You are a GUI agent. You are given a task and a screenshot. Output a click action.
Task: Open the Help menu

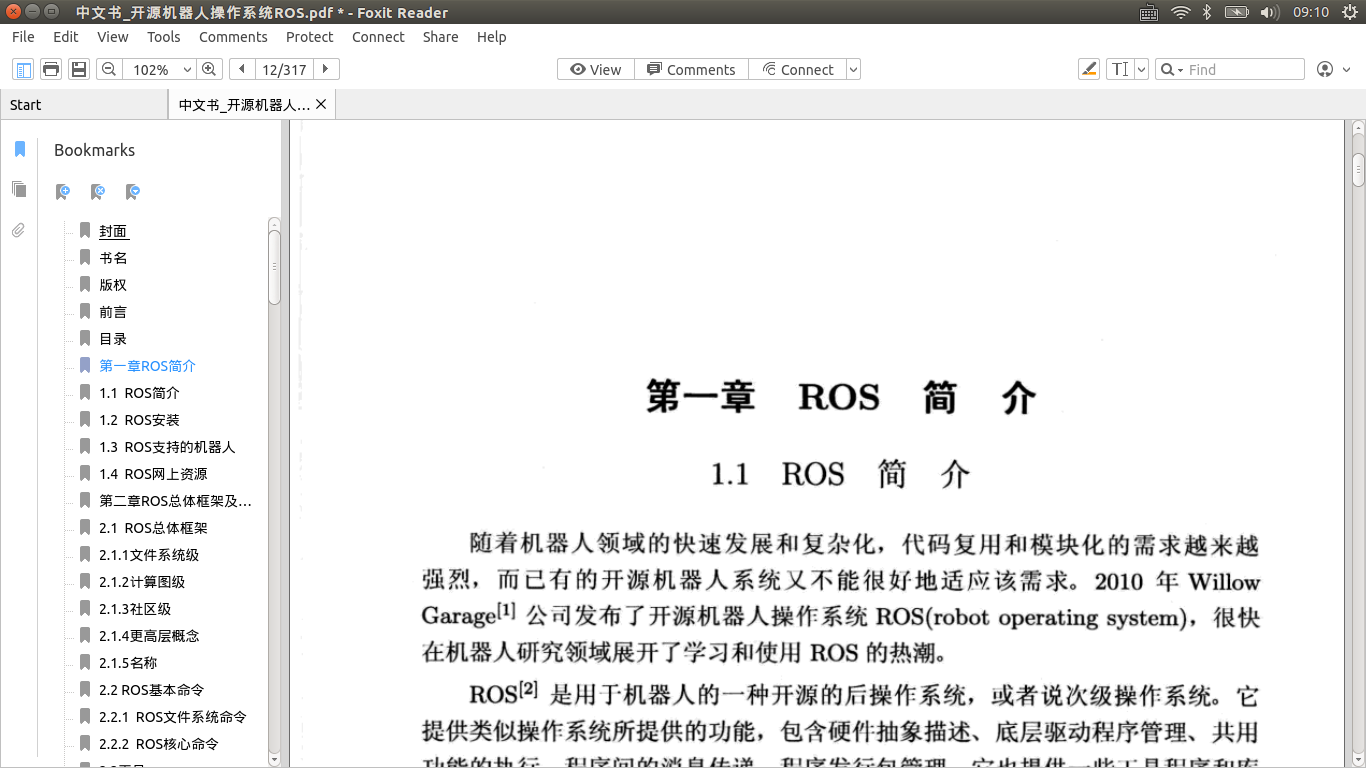491,37
